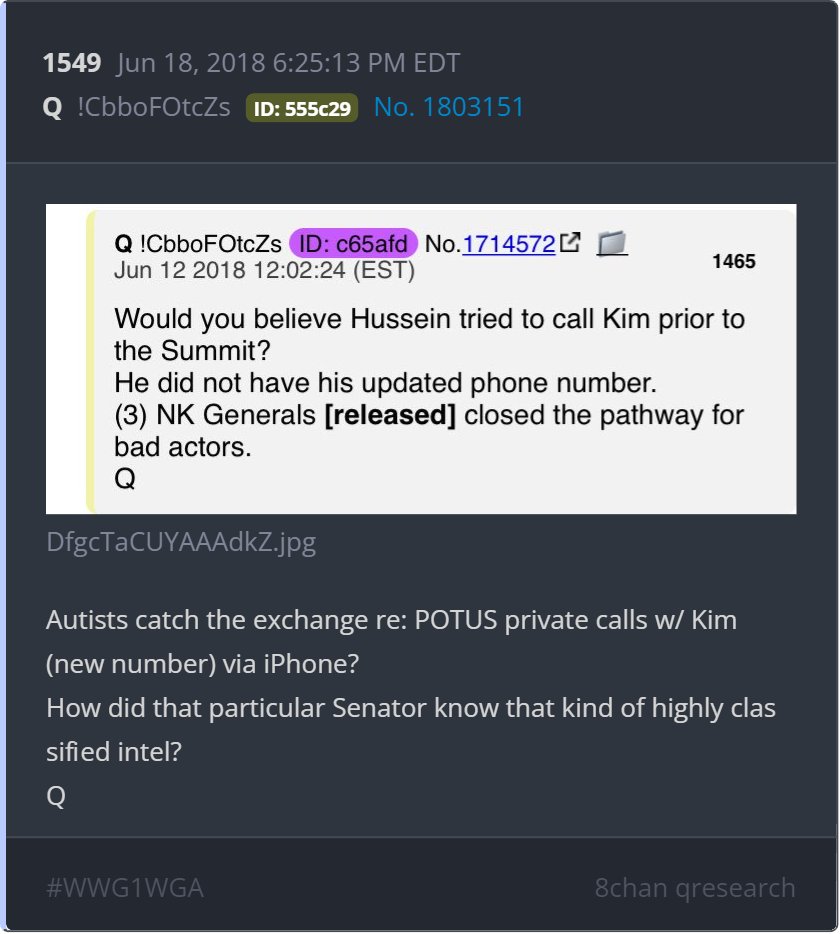The height and width of the screenshot is (934, 840).
Task: Open embedded post number 1714572 link
Action: coord(508,244)
